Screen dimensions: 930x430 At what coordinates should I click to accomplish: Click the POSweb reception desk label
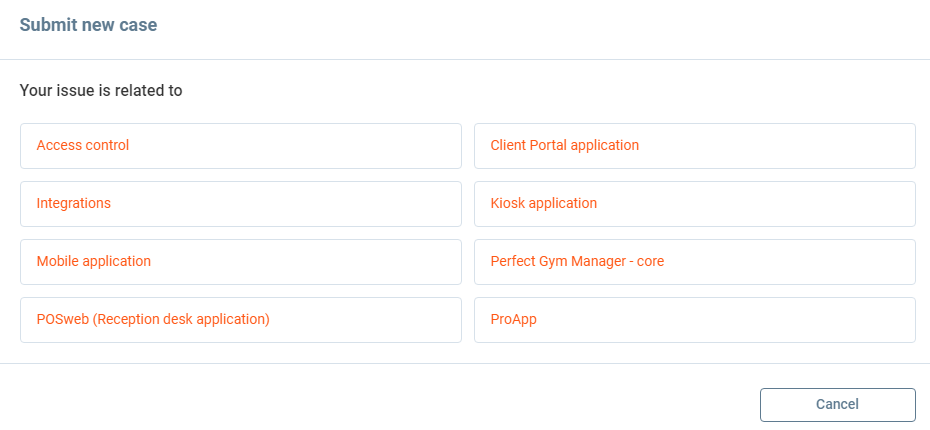tap(153, 320)
